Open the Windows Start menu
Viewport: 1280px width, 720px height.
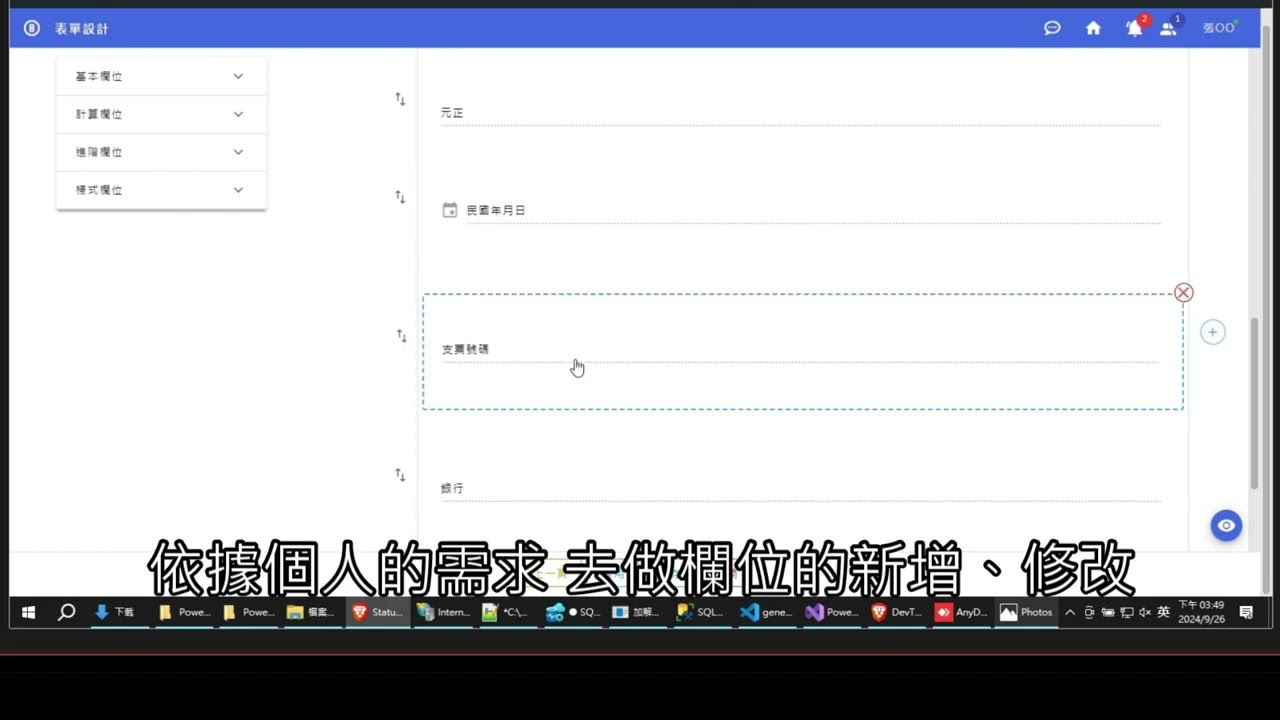(28, 612)
